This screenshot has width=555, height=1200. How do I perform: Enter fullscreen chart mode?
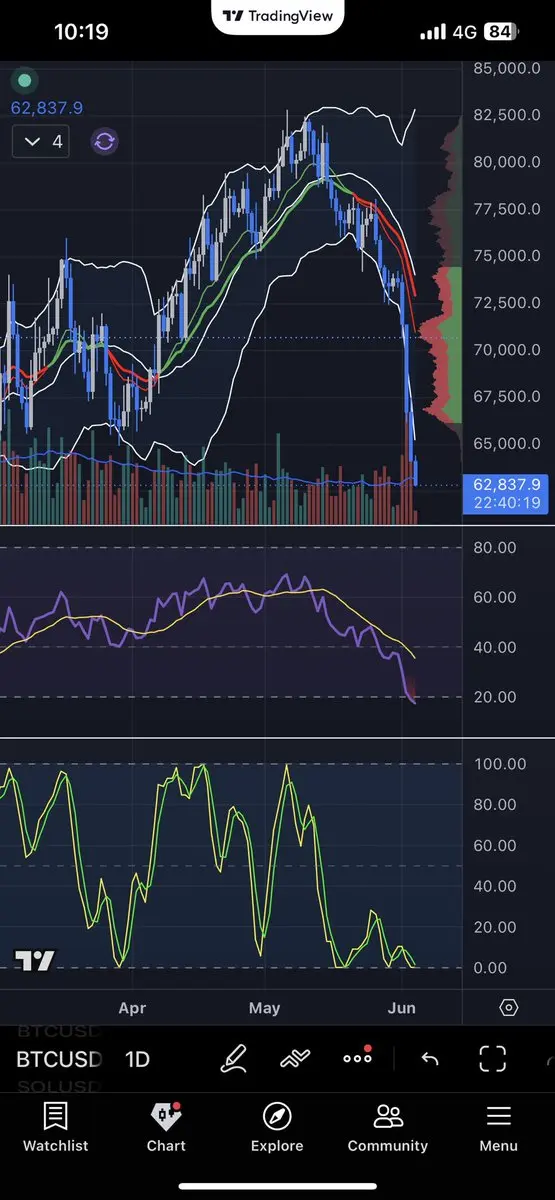coord(492,1058)
